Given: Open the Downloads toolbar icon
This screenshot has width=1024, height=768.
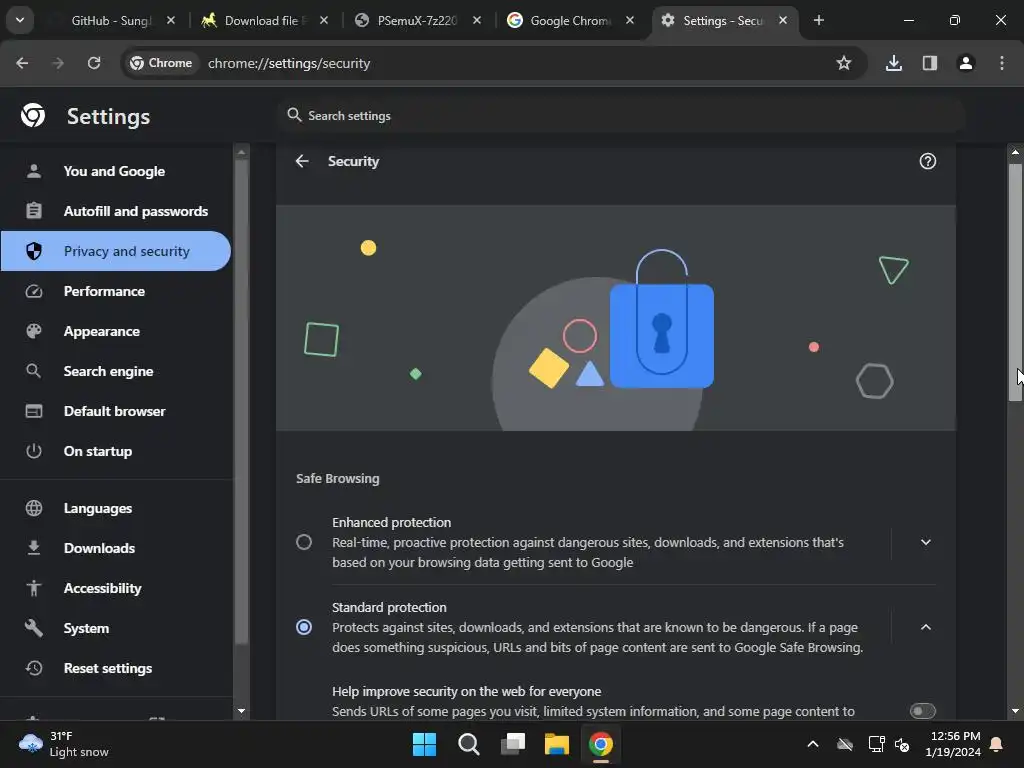Looking at the screenshot, I should (x=894, y=63).
